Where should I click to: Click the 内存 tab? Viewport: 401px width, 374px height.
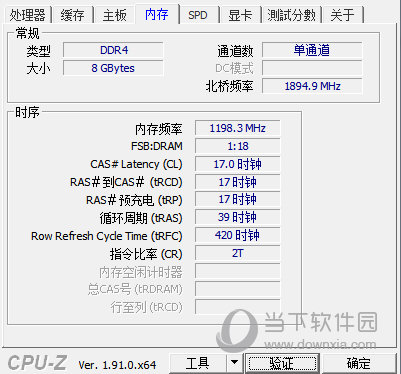coord(157,14)
